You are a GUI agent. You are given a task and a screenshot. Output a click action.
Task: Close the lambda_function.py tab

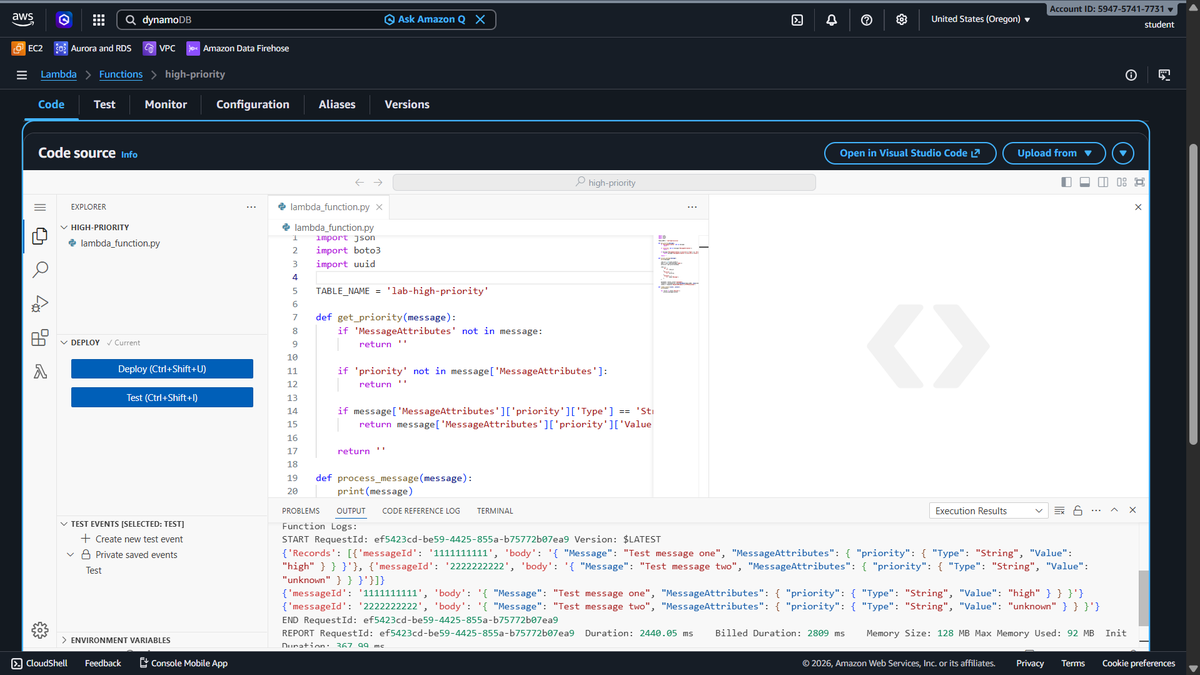379,207
